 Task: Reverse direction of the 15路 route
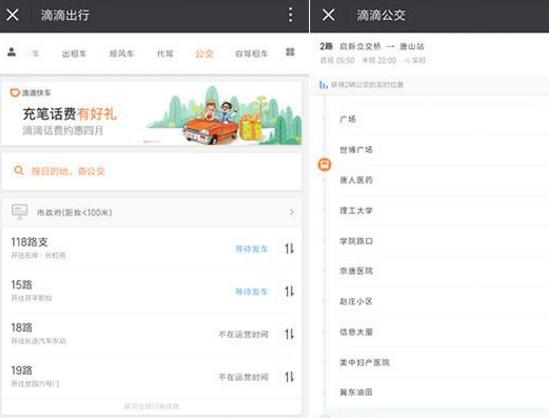[289, 291]
